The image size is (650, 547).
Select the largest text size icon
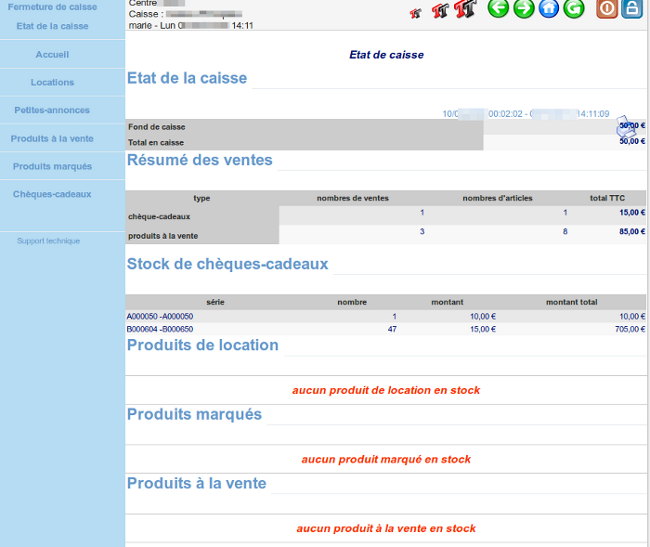click(464, 9)
